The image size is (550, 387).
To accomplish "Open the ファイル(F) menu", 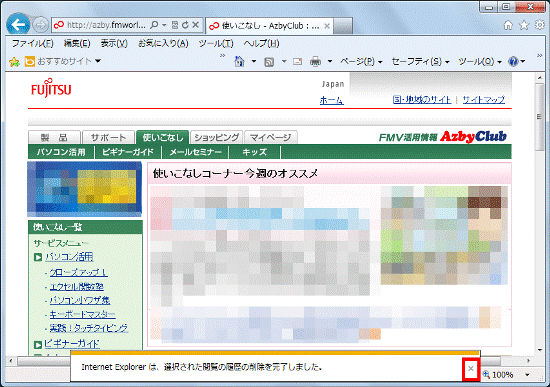I will 33,44.
